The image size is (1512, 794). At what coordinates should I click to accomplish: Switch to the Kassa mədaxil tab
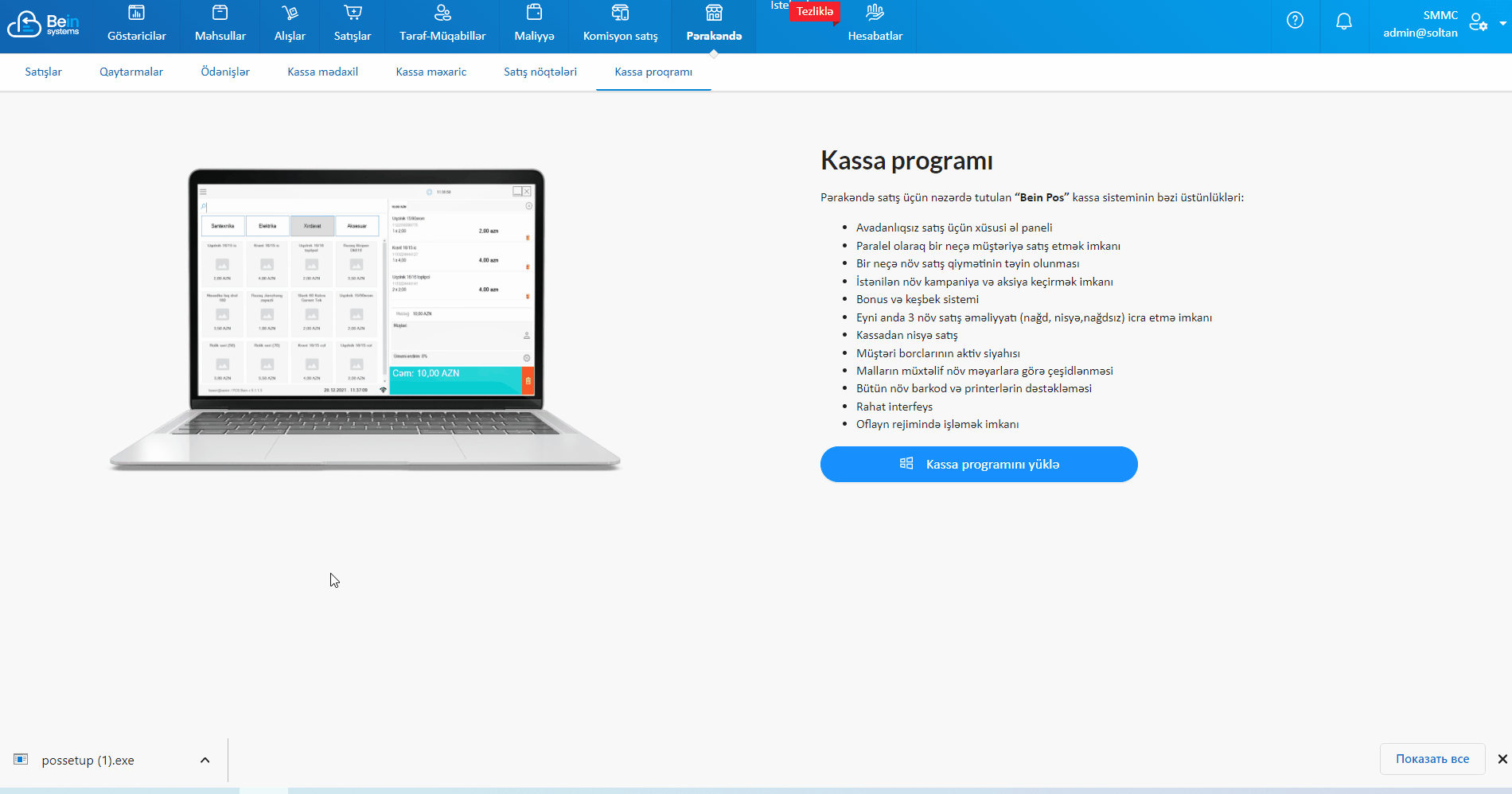coord(322,72)
